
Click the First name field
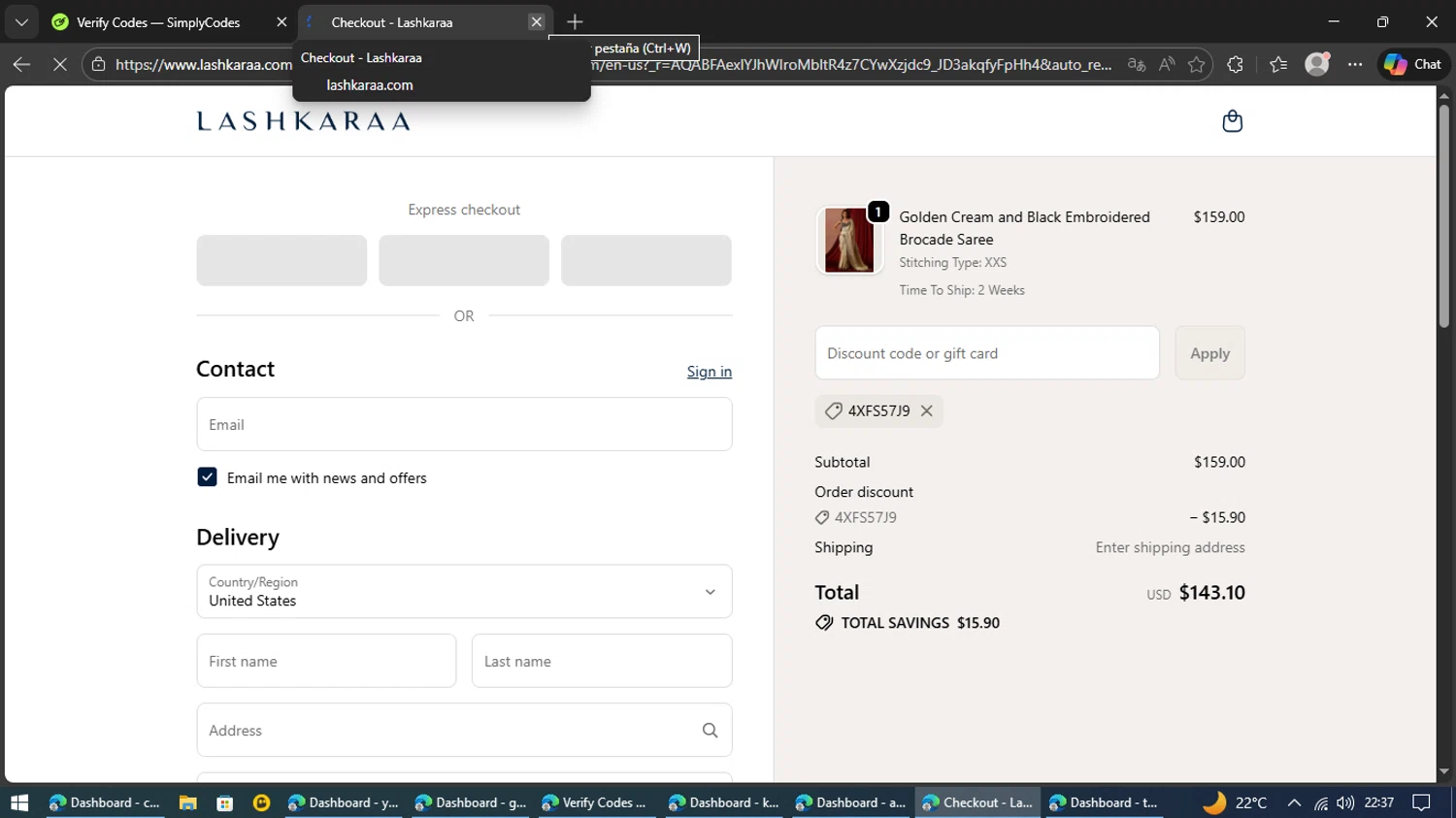(326, 661)
